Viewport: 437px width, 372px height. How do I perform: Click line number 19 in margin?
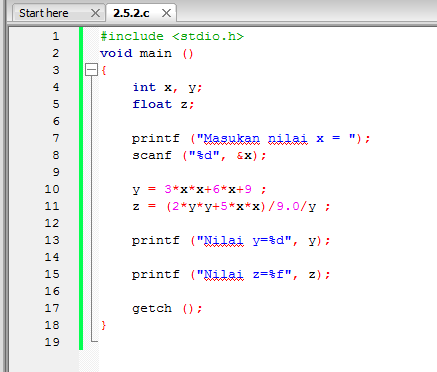52,342
